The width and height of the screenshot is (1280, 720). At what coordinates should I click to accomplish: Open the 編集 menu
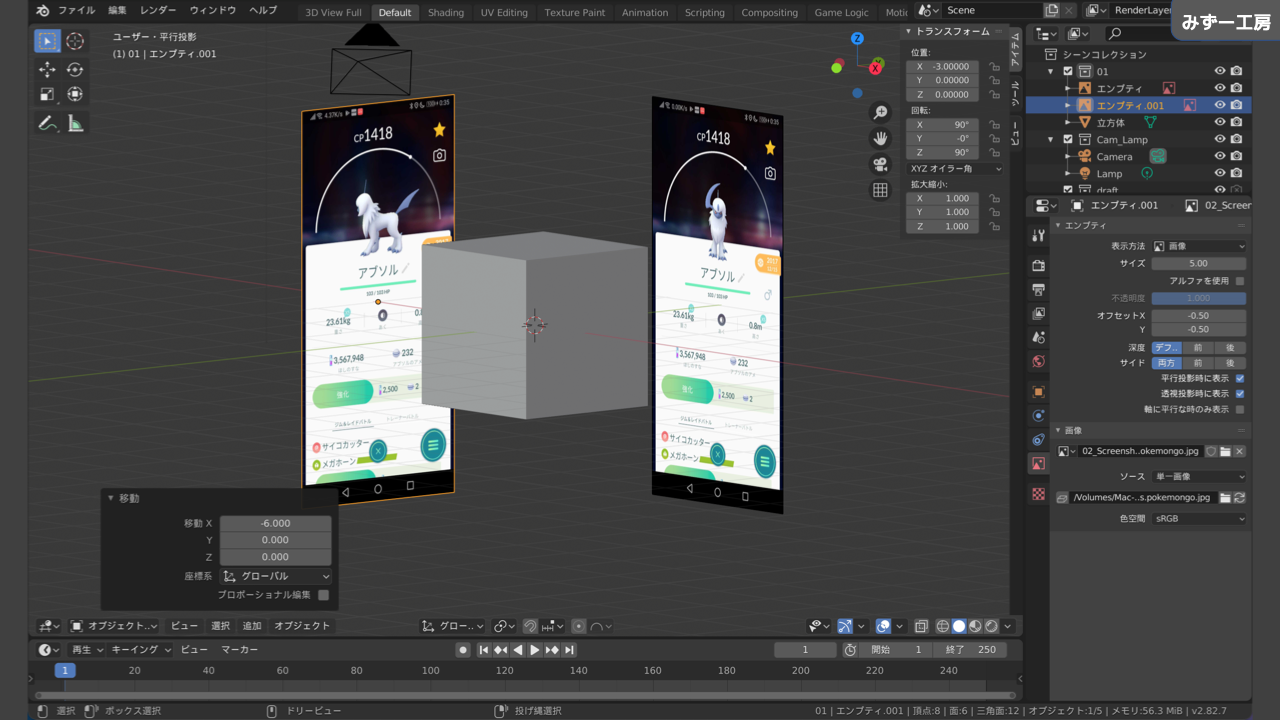click(x=118, y=10)
